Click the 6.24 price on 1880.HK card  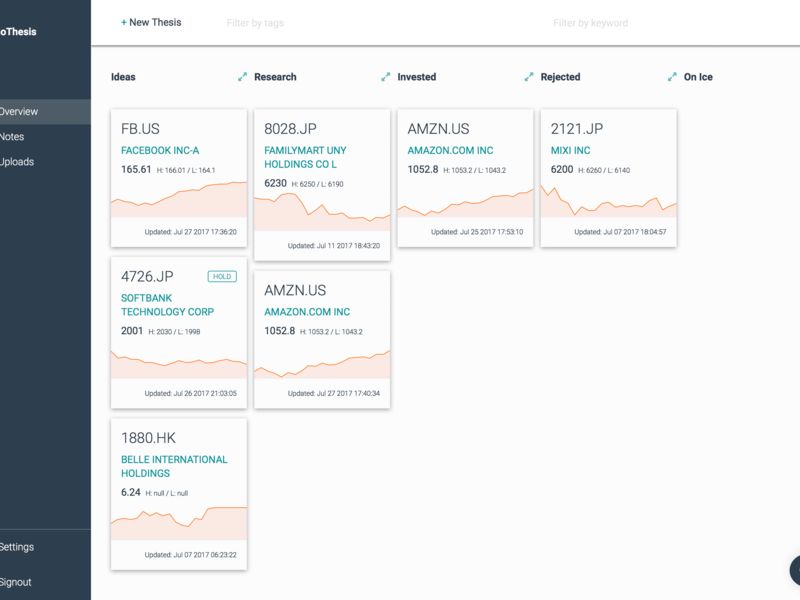point(131,492)
